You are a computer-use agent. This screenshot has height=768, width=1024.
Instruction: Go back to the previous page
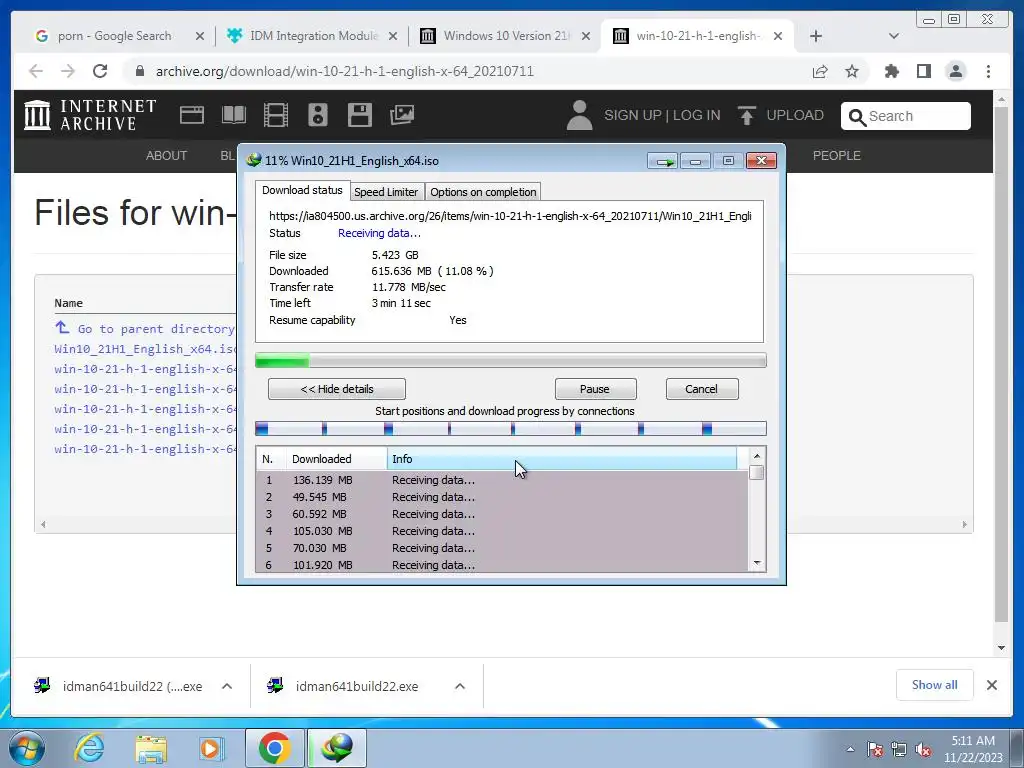[36, 71]
